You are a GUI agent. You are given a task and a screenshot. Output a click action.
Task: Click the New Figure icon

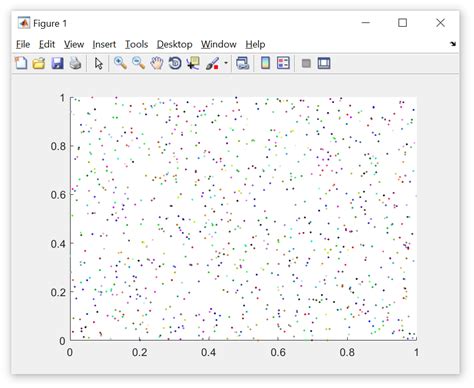(21, 63)
